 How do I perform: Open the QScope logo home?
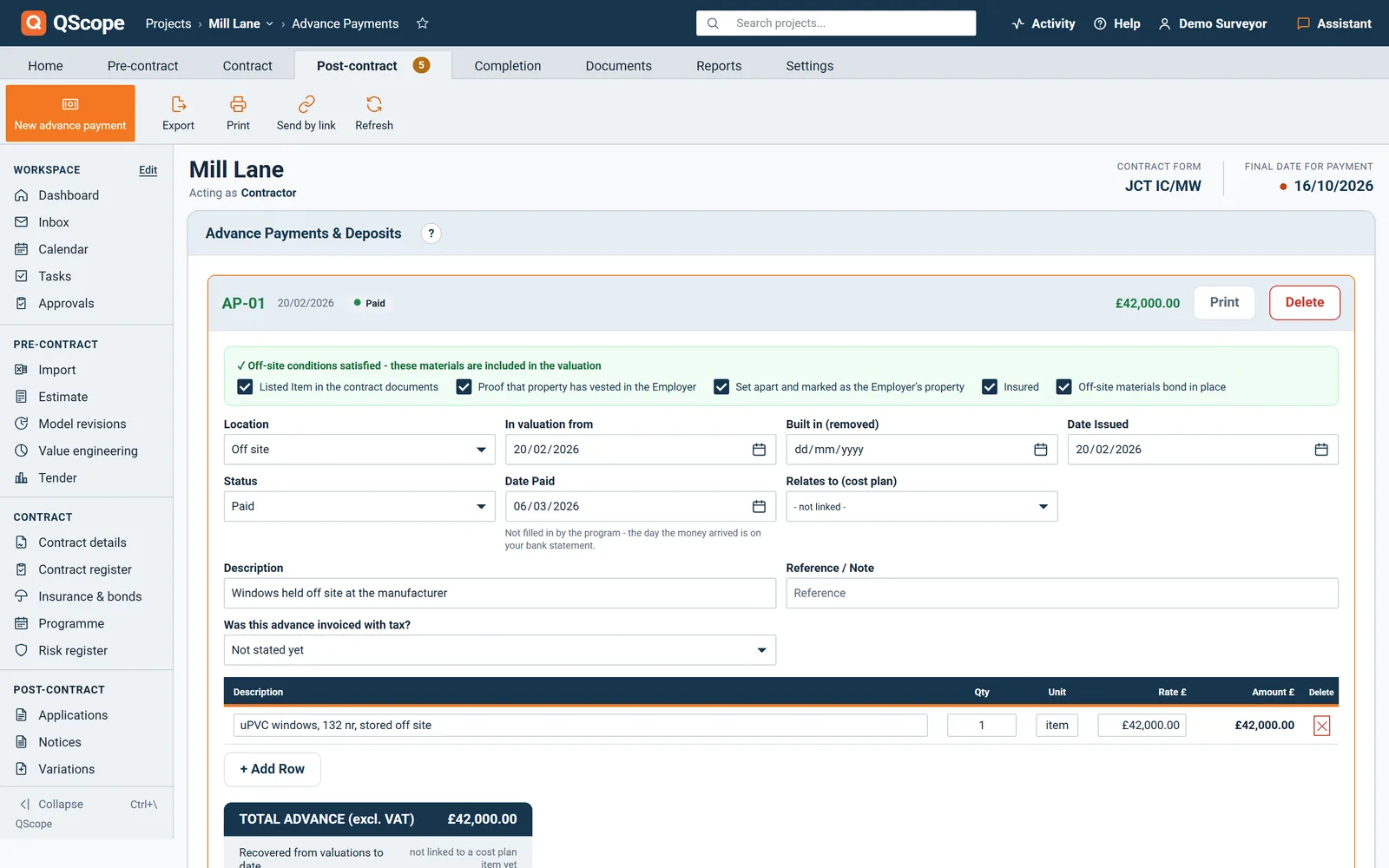[x=74, y=23]
